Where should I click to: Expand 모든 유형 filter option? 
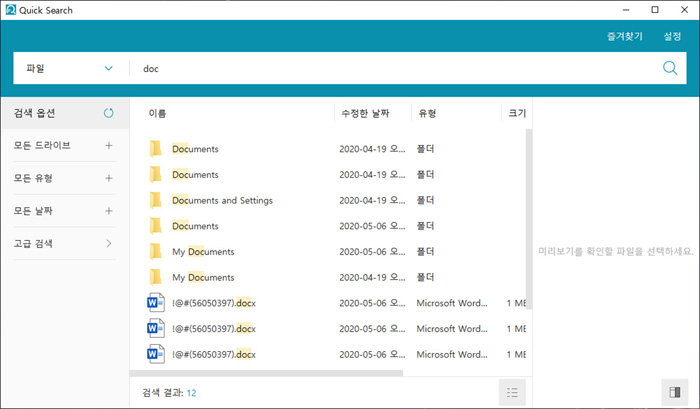109,178
